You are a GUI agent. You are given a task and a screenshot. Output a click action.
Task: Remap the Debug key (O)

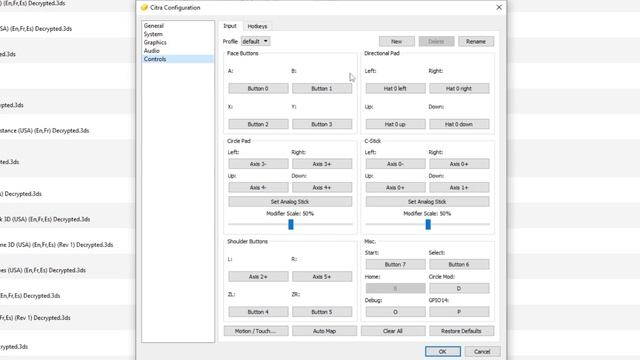[395, 312]
